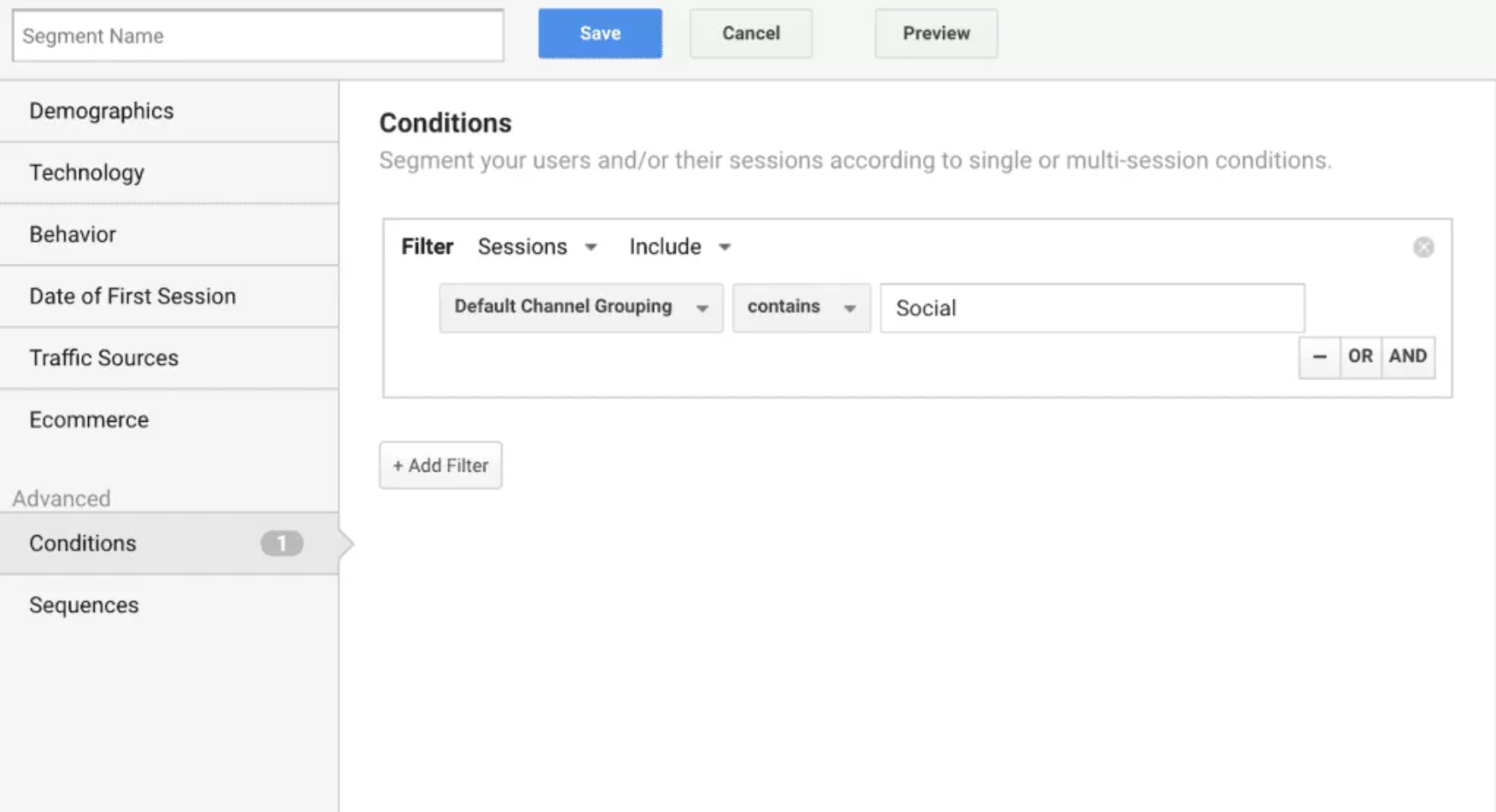Expand the Default Channel Grouping dimension dropdown
Viewport: 1496px width, 812px height.
pos(580,307)
